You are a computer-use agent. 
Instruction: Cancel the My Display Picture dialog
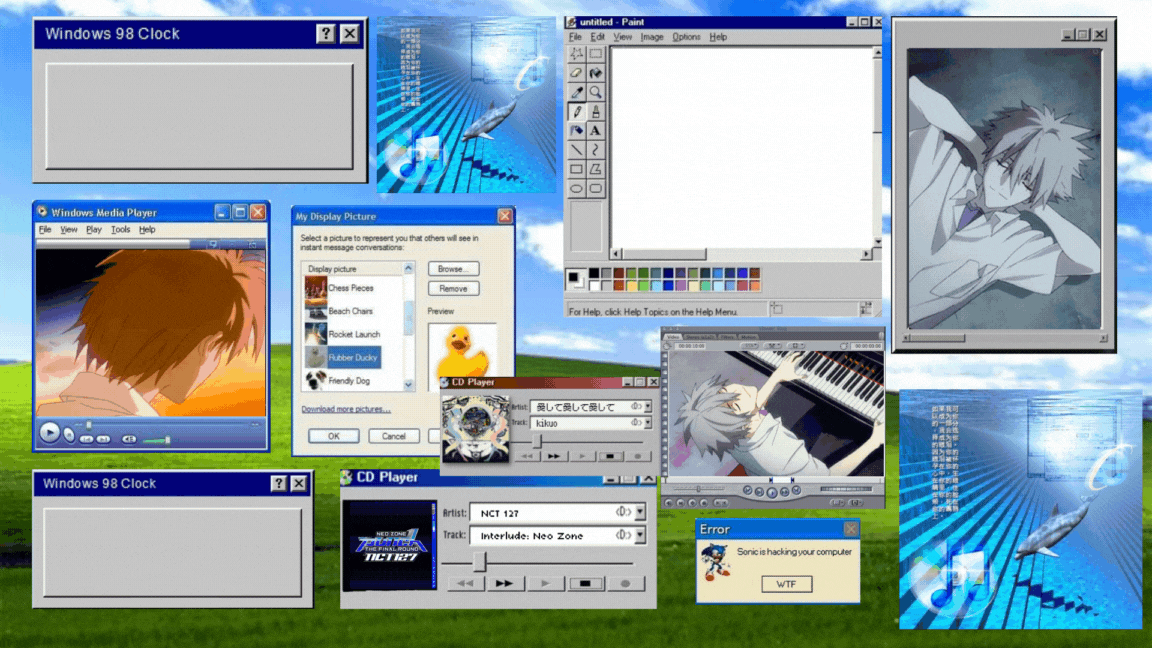[x=394, y=436]
